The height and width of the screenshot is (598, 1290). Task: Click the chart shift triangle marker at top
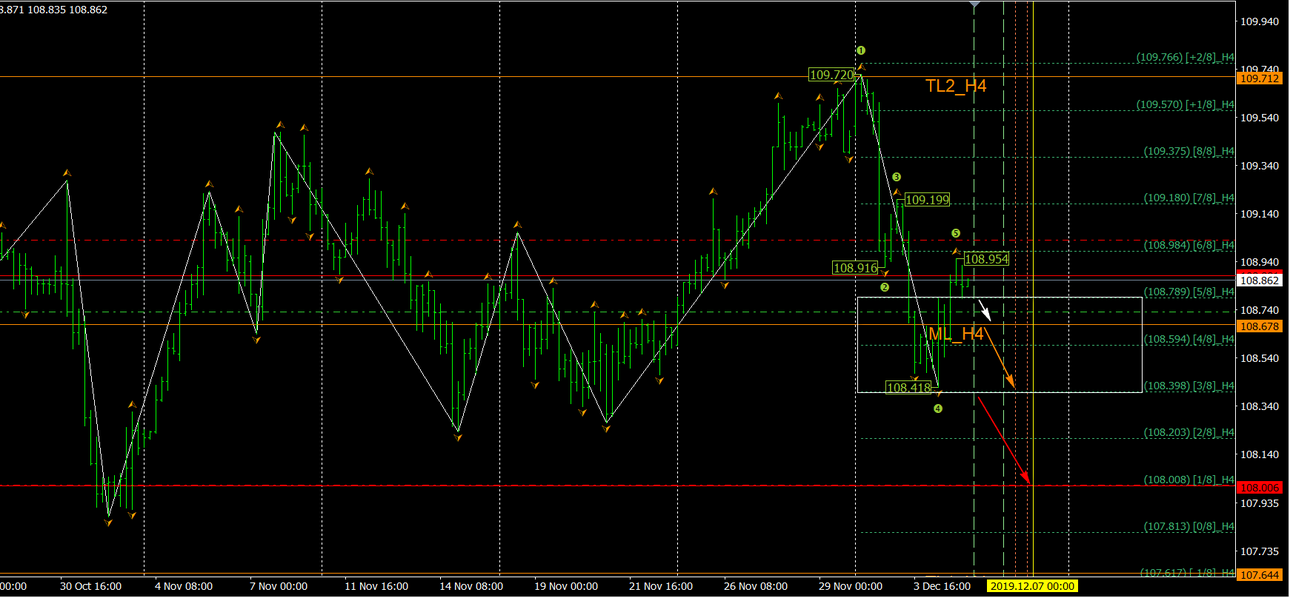click(x=975, y=5)
